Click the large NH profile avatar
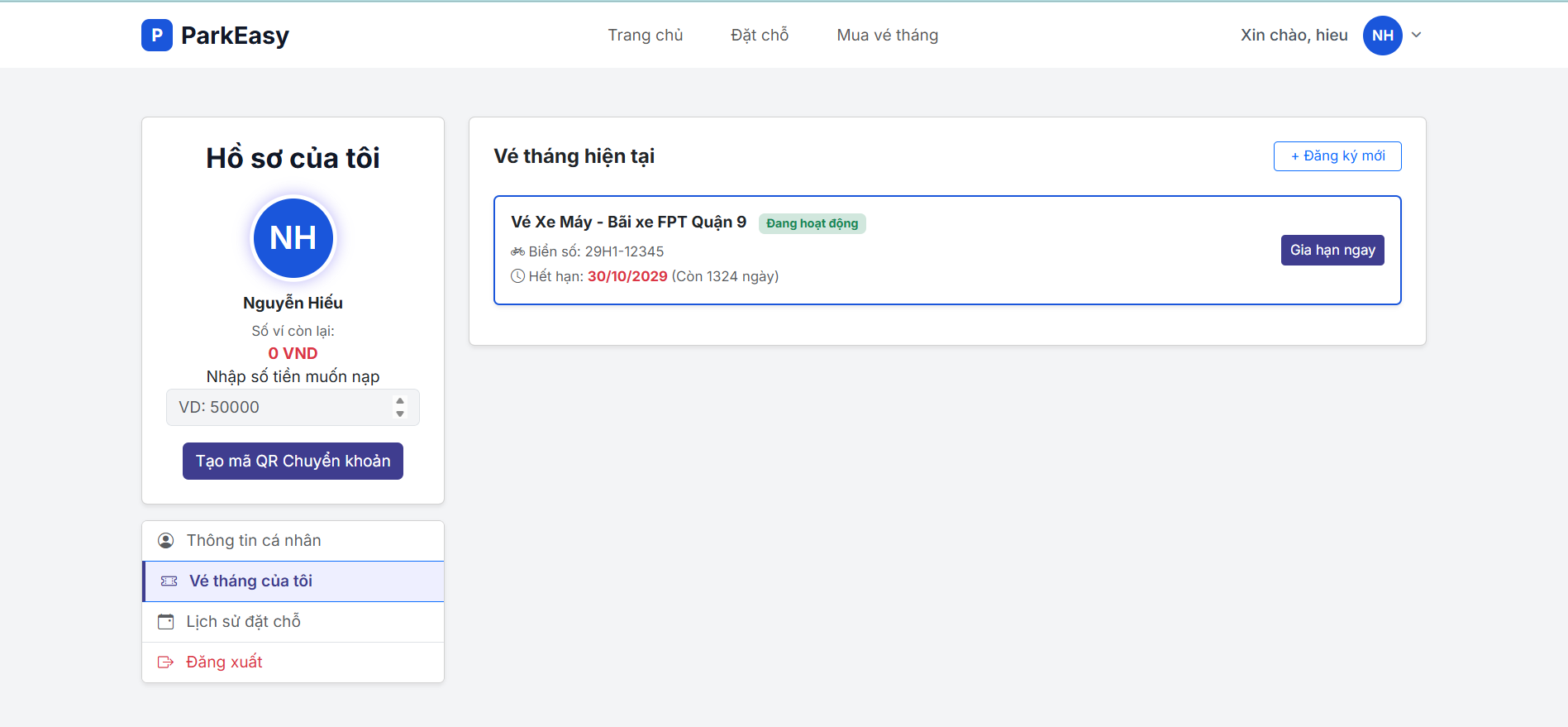1568x727 pixels. 293,238
